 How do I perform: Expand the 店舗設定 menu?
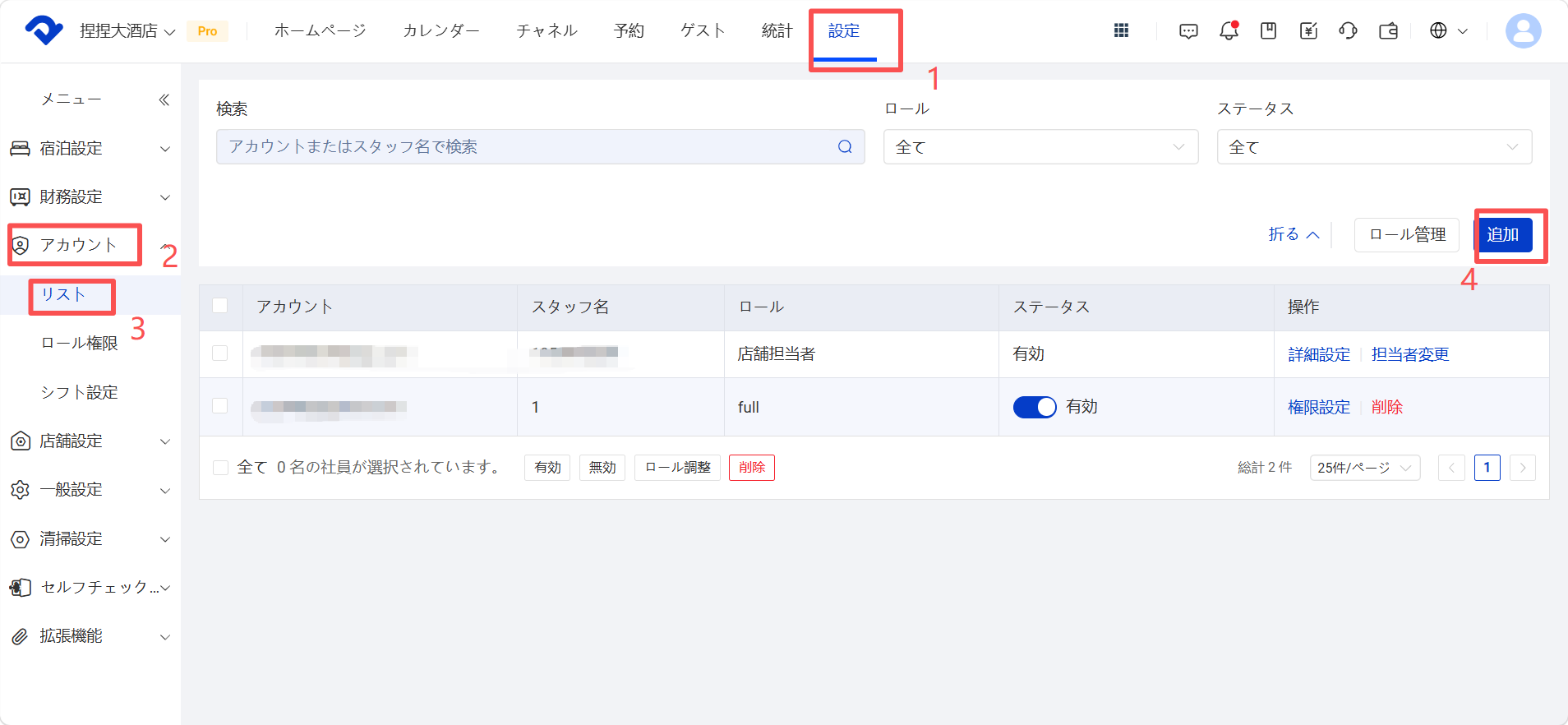click(x=165, y=441)
